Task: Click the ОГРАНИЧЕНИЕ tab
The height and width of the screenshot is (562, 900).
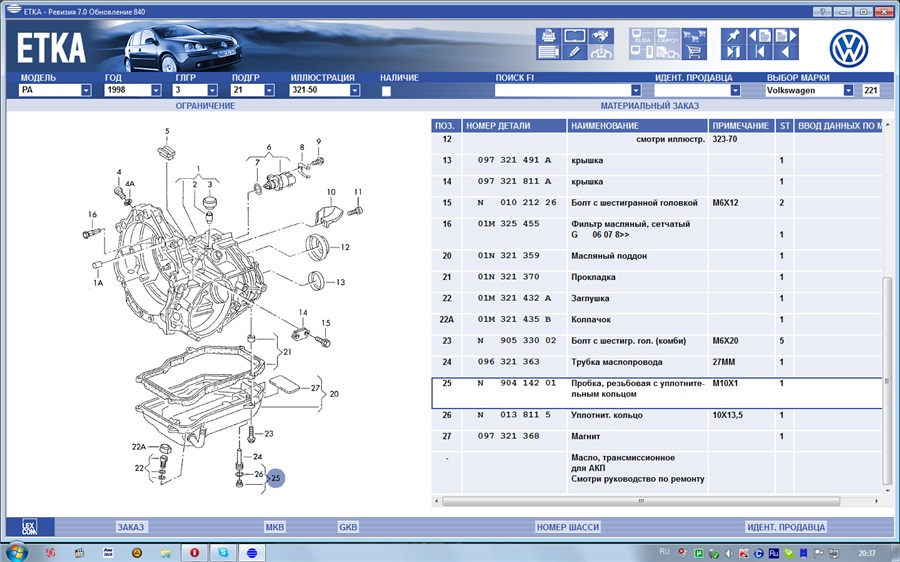Action: pyautogui.click(x=205, y=106)
